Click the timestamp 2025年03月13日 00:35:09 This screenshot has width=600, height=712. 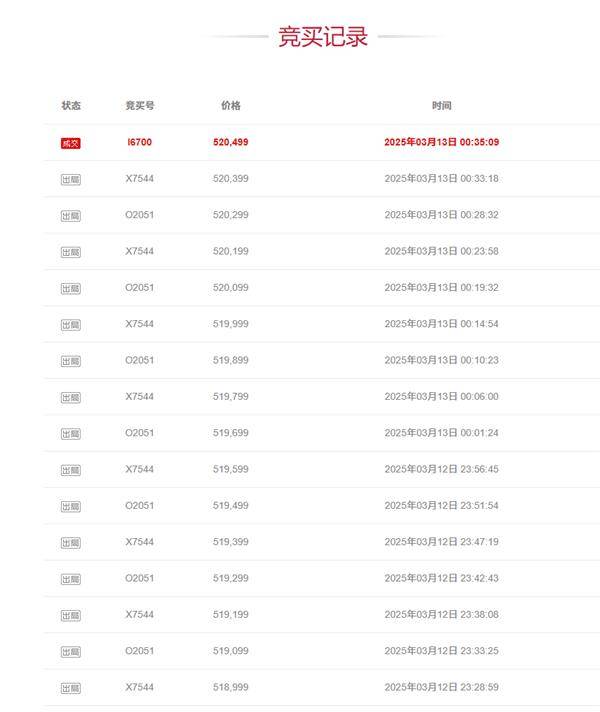tap(441, 142)
